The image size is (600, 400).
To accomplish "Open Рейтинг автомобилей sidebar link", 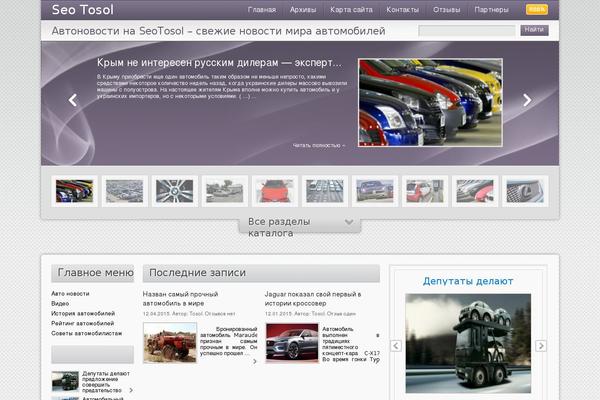I will (x=83, y=324).
